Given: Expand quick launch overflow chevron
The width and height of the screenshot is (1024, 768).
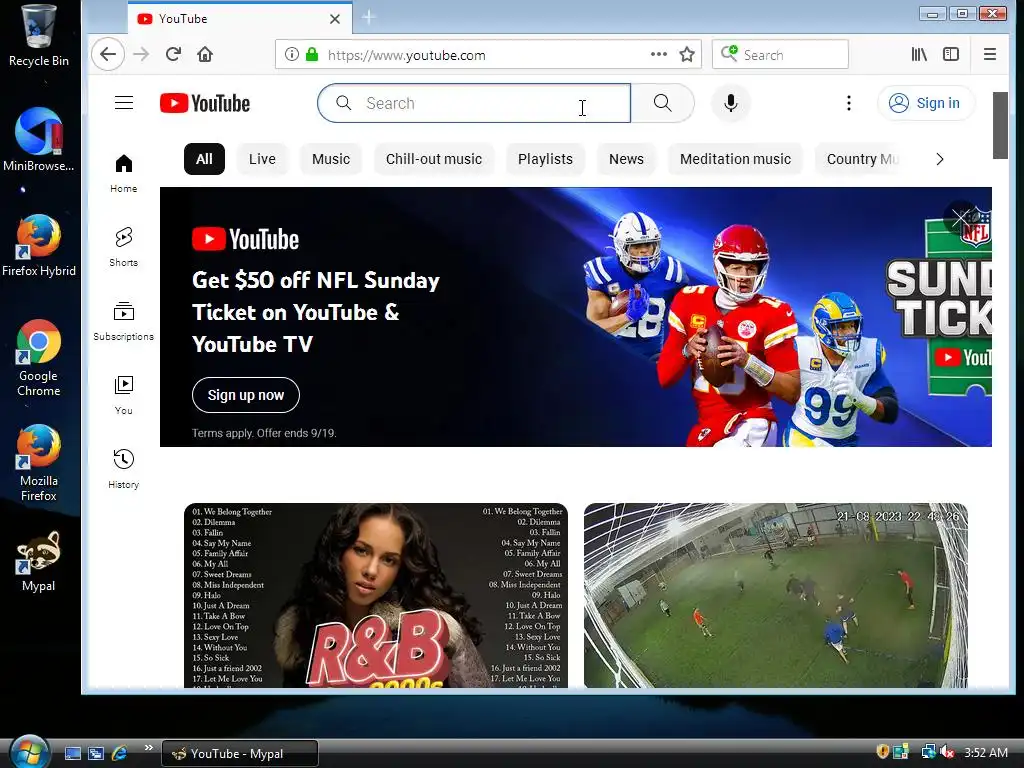Looking at the screenshot, I should coord(148,748).
